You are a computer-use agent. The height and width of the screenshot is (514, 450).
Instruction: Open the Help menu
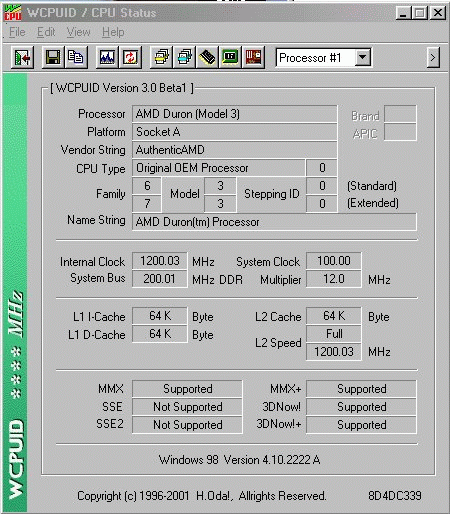(x=113, y=32)
